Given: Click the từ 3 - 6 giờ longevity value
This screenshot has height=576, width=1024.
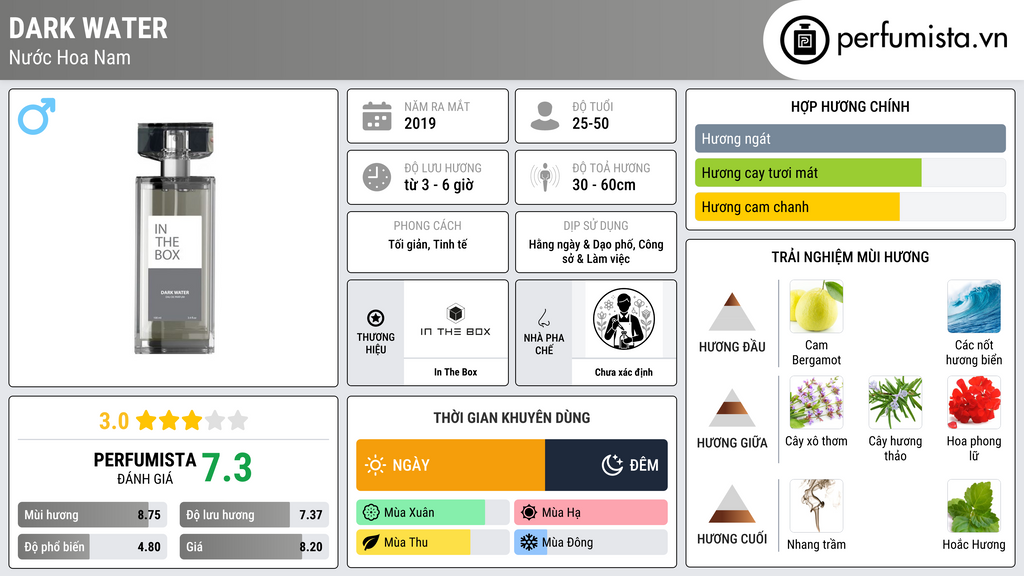Looking at the screenshot, I should coord(439,185).
